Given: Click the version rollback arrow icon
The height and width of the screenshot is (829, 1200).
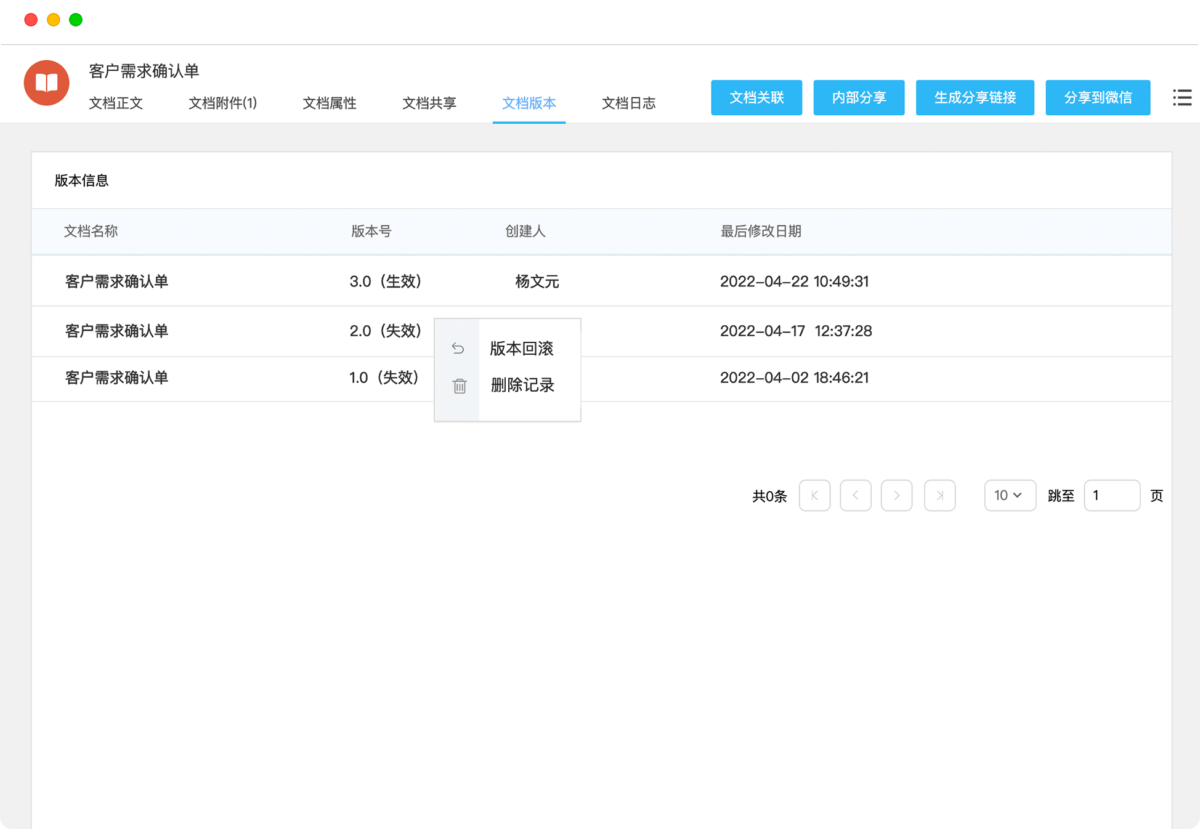Looking at the screenshot, I should pyautogui.click(x=458, y=349).
